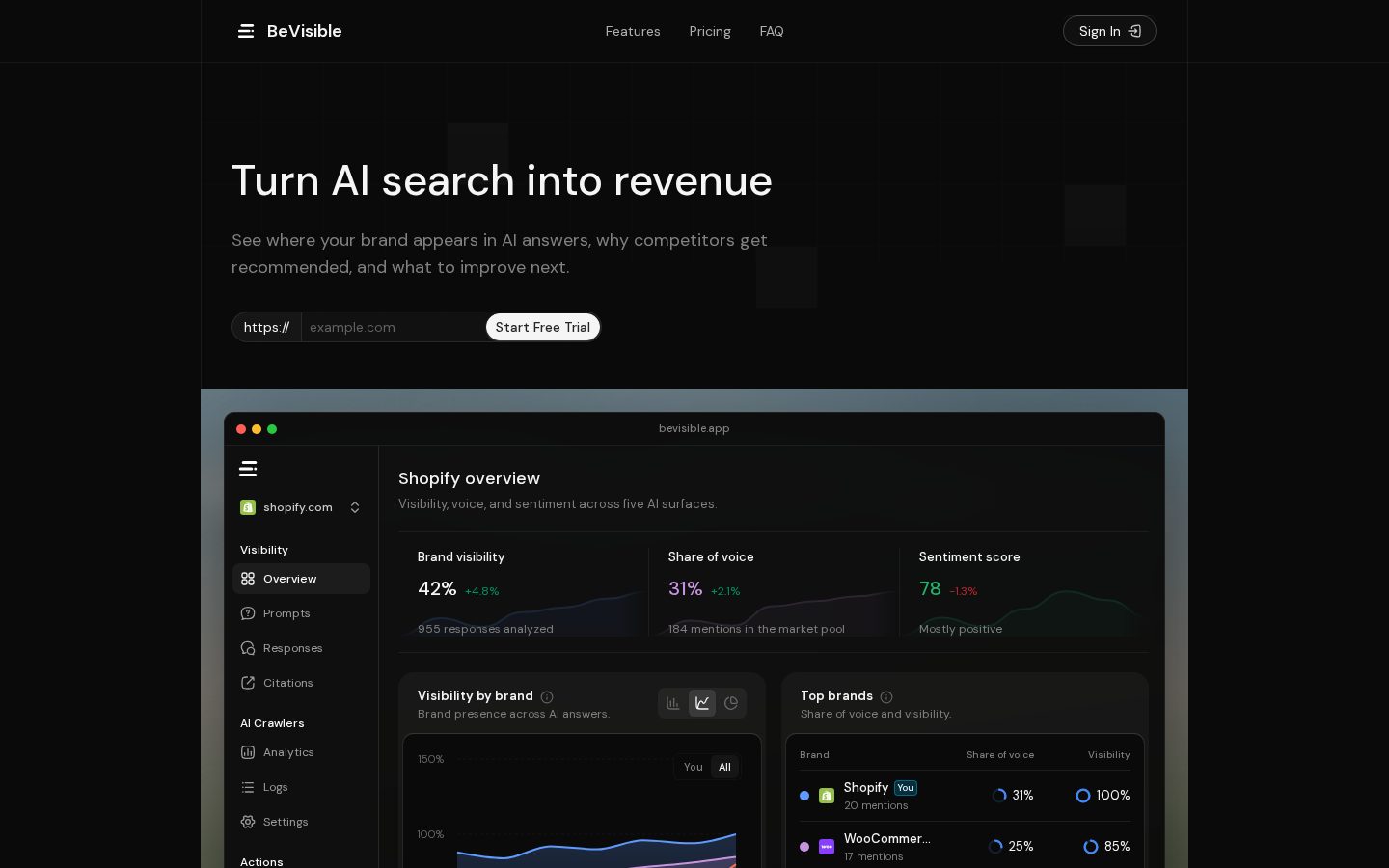
Task: Expand the shopify.com site selector
Action: point(300,507)
